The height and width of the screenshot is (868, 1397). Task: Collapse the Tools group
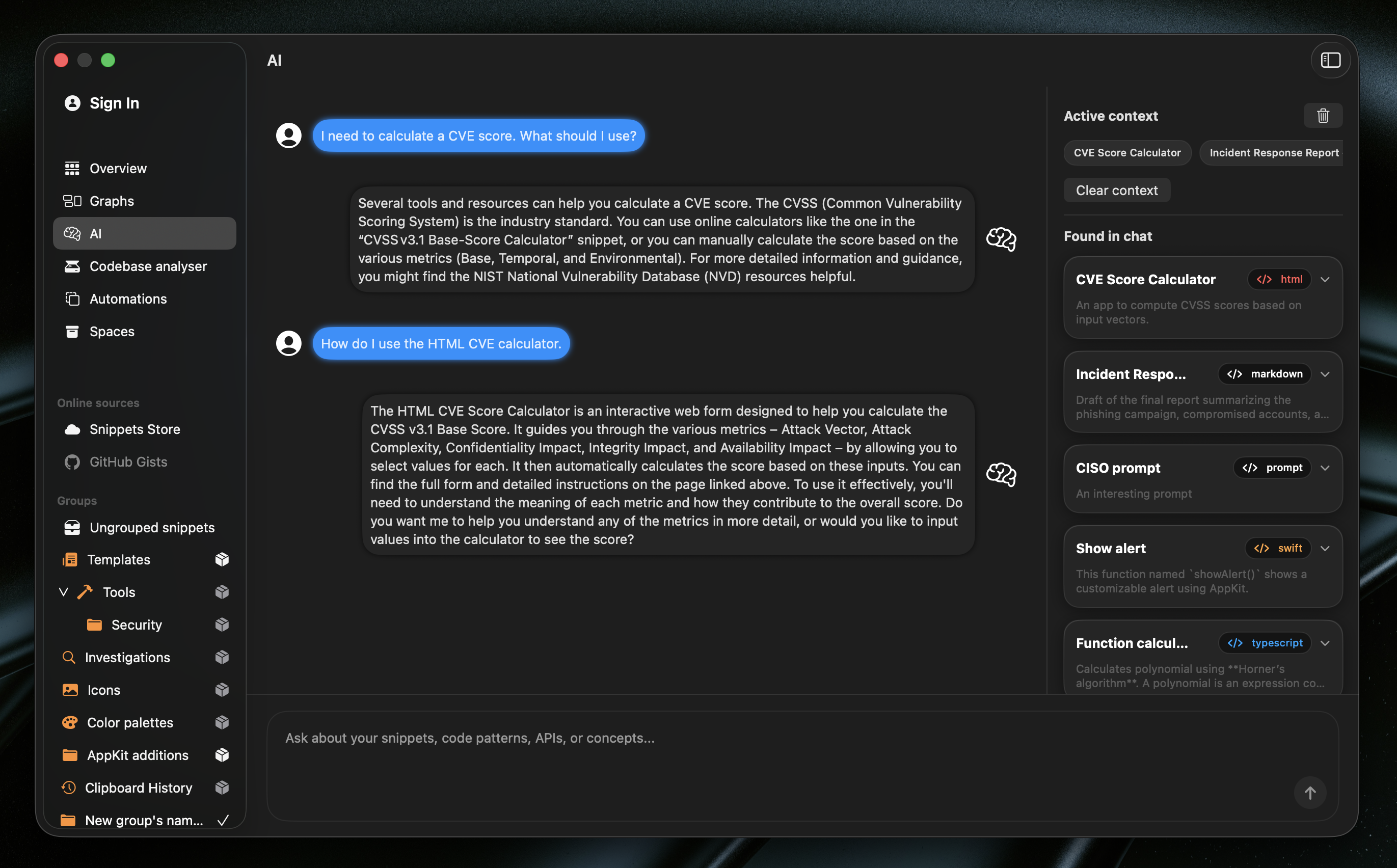[63, 592]
